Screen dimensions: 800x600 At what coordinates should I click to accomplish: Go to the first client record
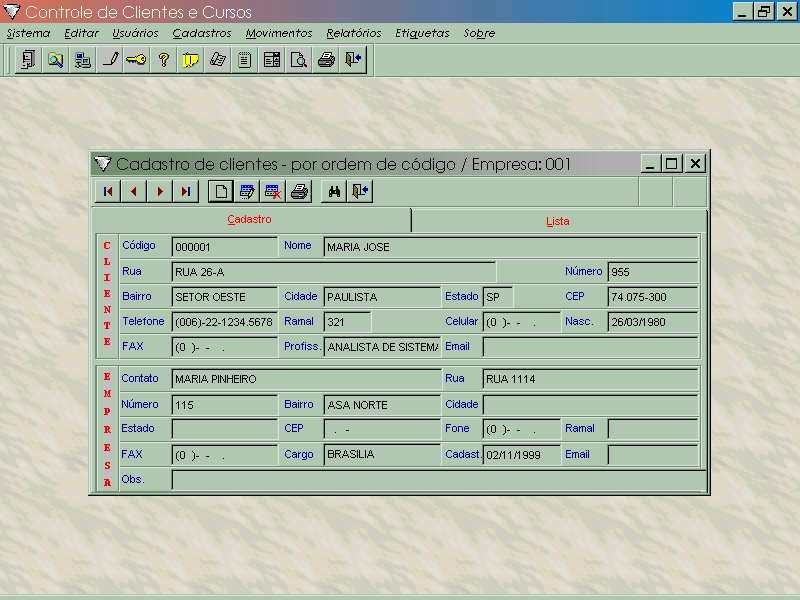(107, 192)
